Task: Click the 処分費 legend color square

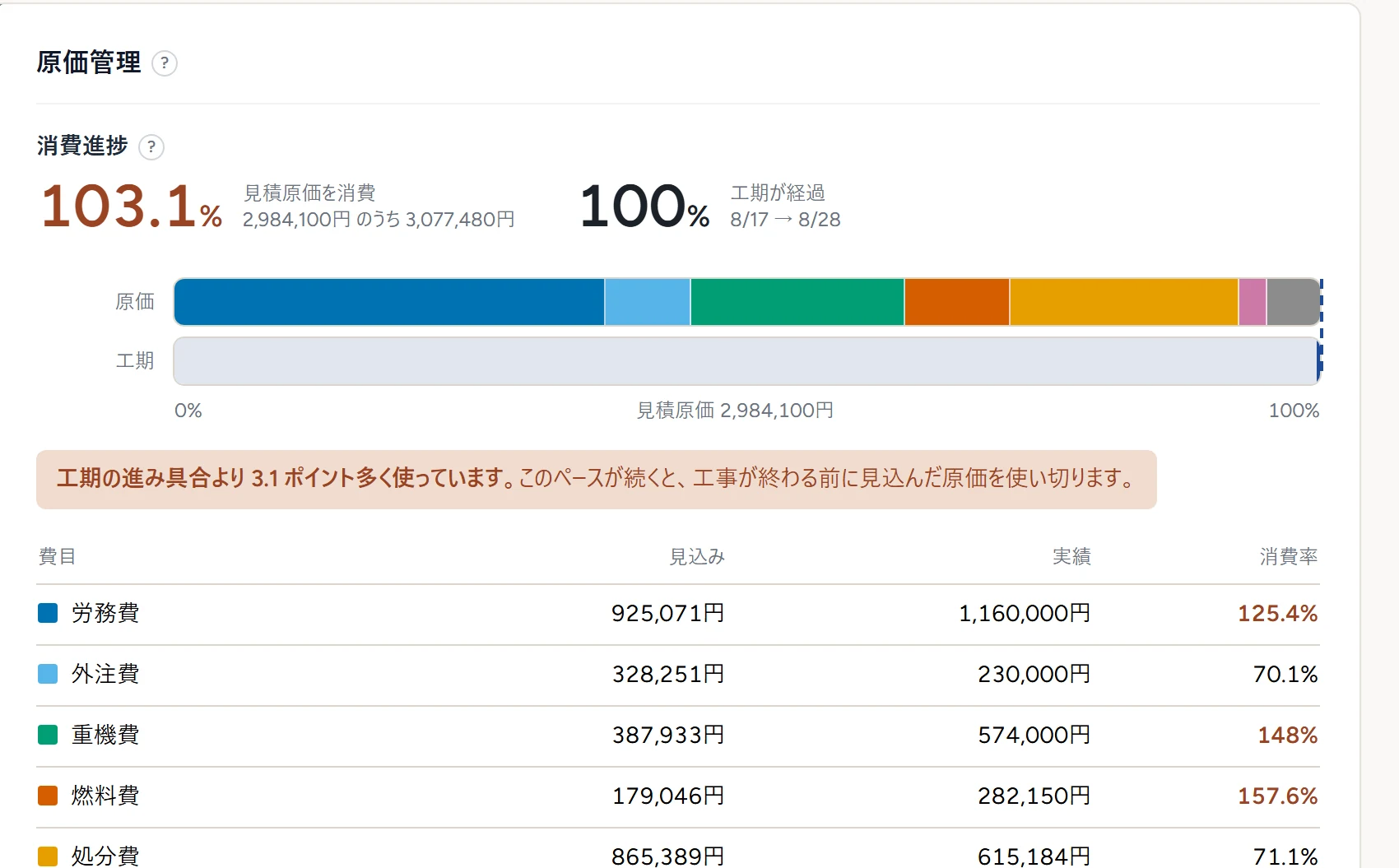Action: pyautogui.click(x=48, y=856)
